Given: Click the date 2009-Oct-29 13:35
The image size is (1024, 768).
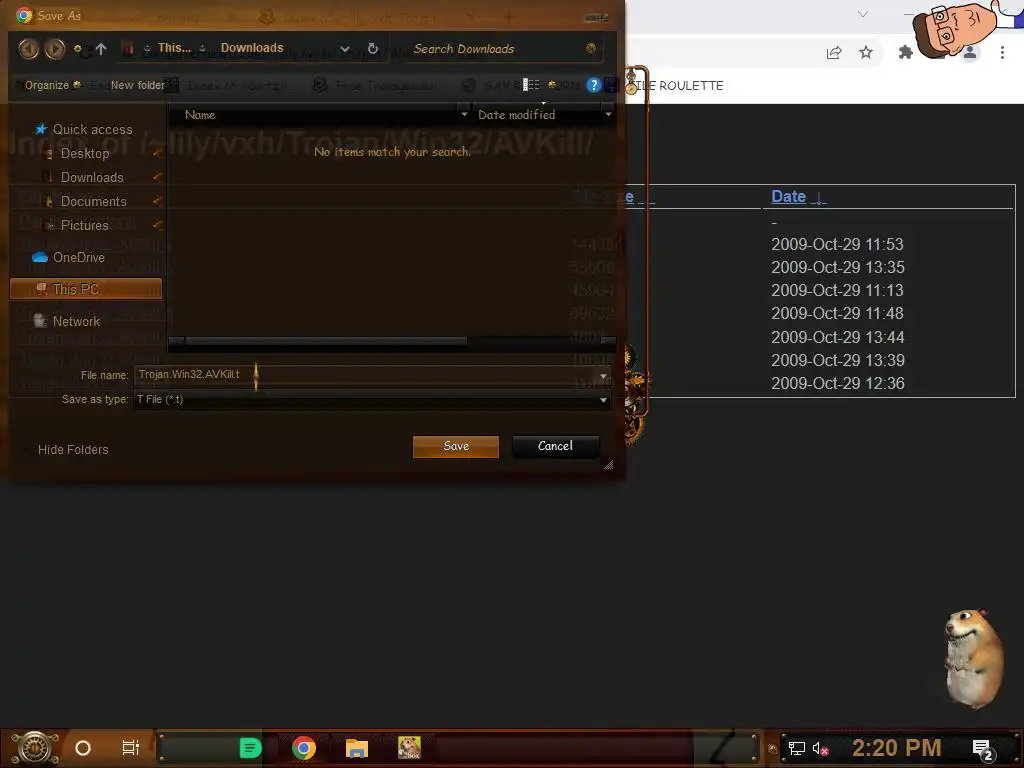Looking at the screenshot, I should click(837, 267).
